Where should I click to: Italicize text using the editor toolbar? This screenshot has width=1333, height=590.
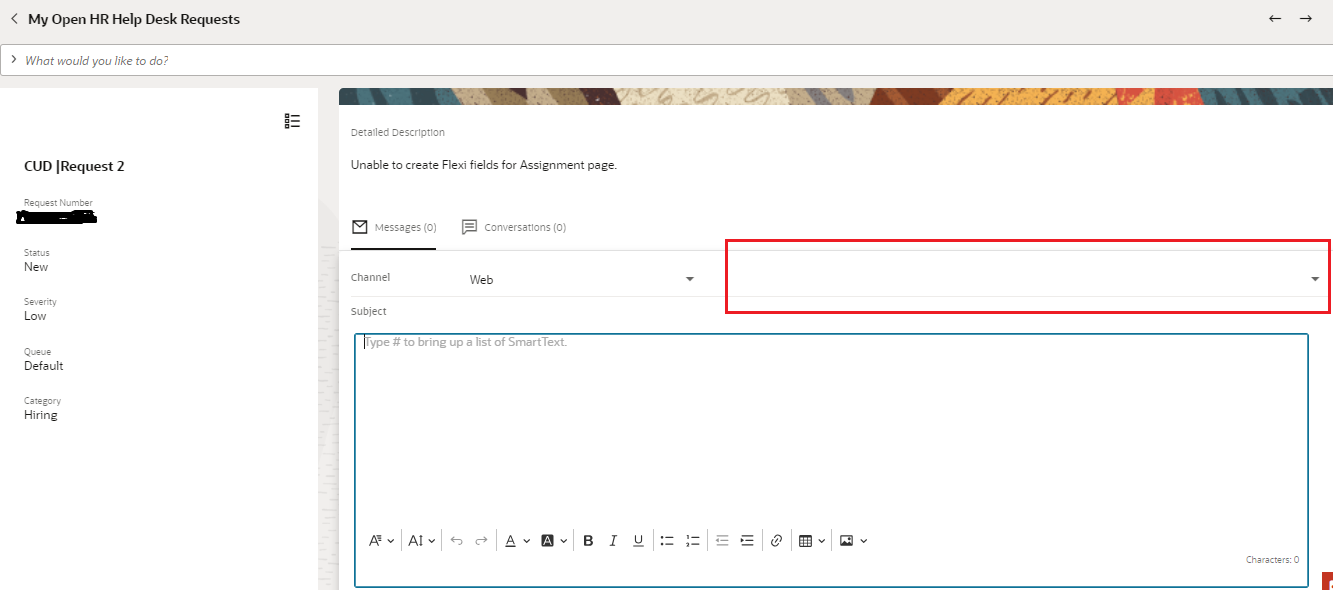pyautogui.click(x=613, y=540)
